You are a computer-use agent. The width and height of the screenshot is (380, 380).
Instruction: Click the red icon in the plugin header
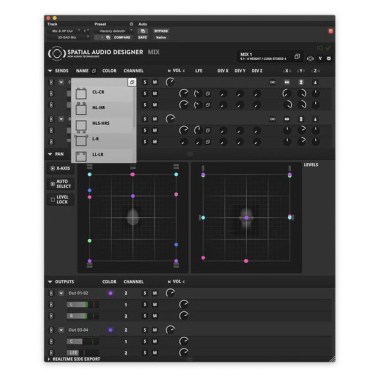[331, 31]
